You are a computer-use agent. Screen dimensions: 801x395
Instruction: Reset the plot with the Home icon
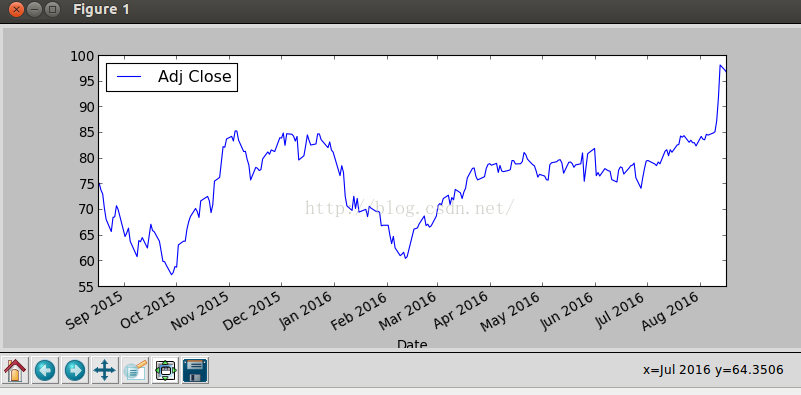(x=15, y=370)
